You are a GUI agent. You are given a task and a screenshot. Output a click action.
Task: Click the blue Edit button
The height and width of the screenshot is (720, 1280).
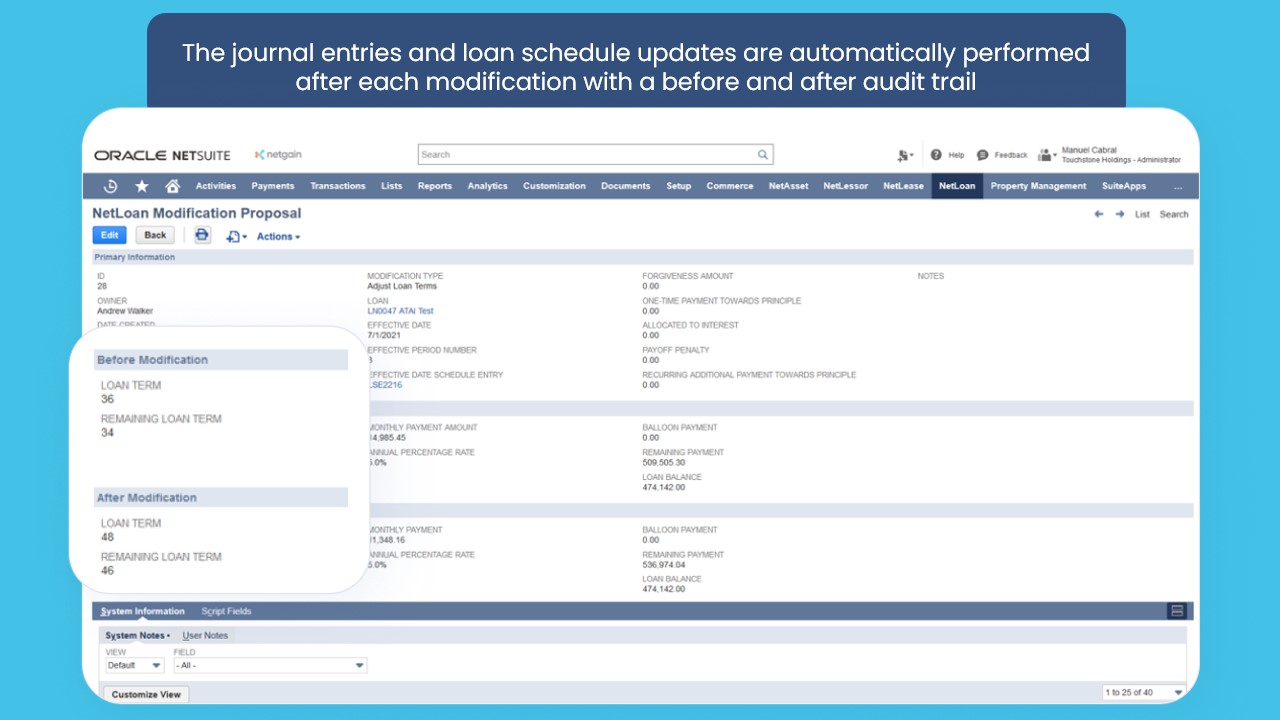[x=110, y=235]
